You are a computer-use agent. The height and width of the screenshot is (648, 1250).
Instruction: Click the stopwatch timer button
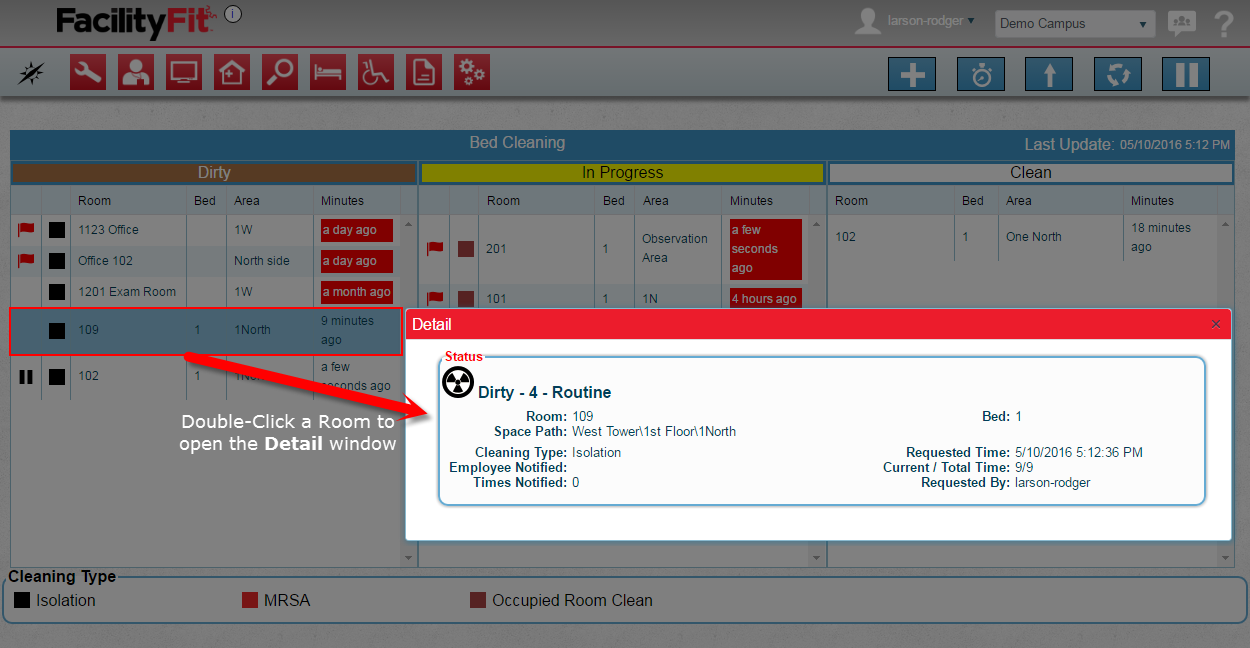click(981, 75)
